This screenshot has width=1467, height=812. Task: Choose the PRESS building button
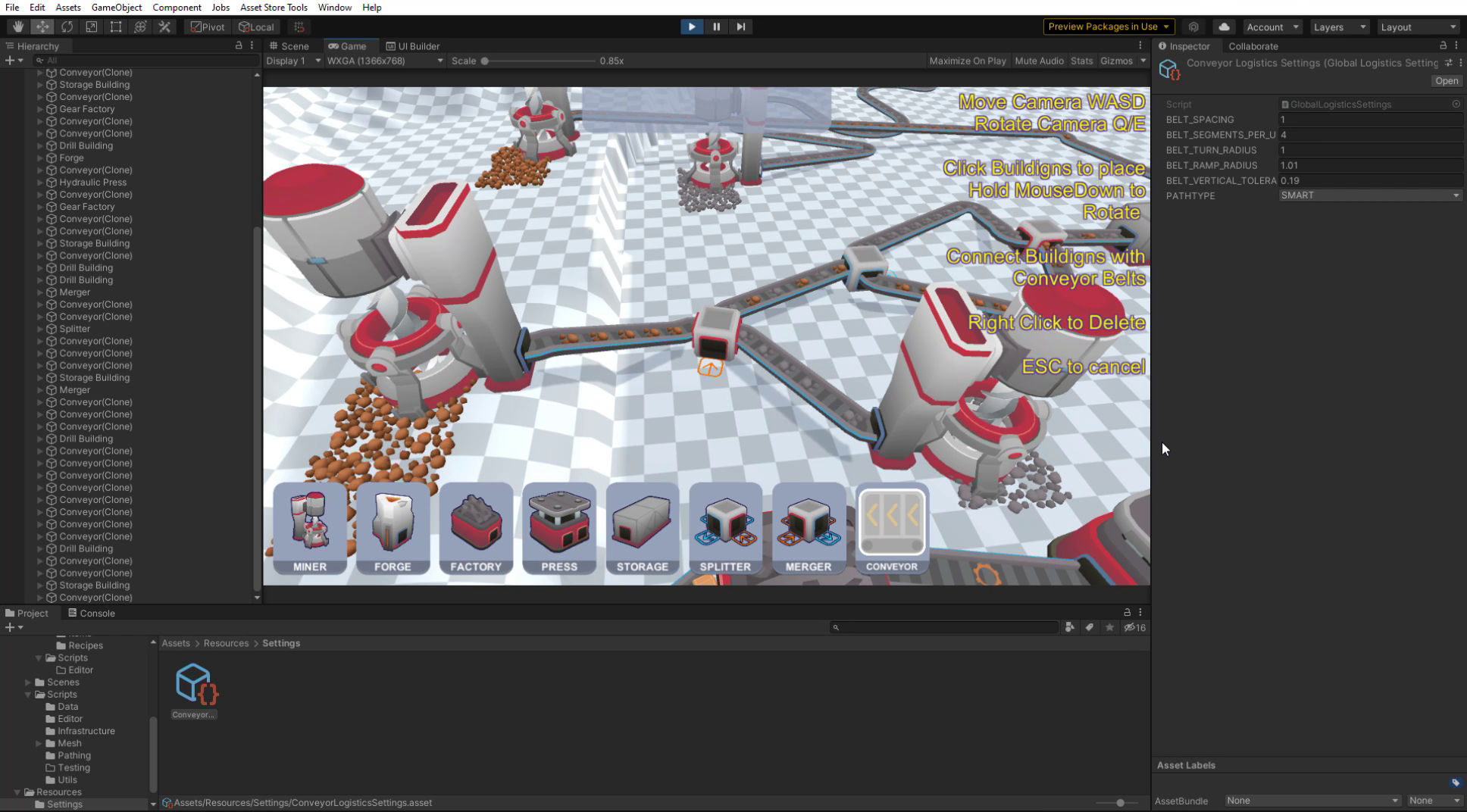click(x=559, y=529)
